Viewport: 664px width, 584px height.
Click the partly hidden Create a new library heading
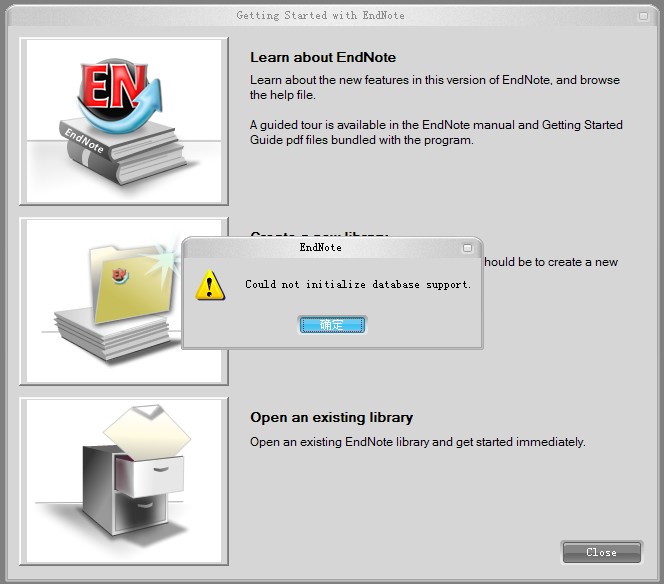pos(319,234)
